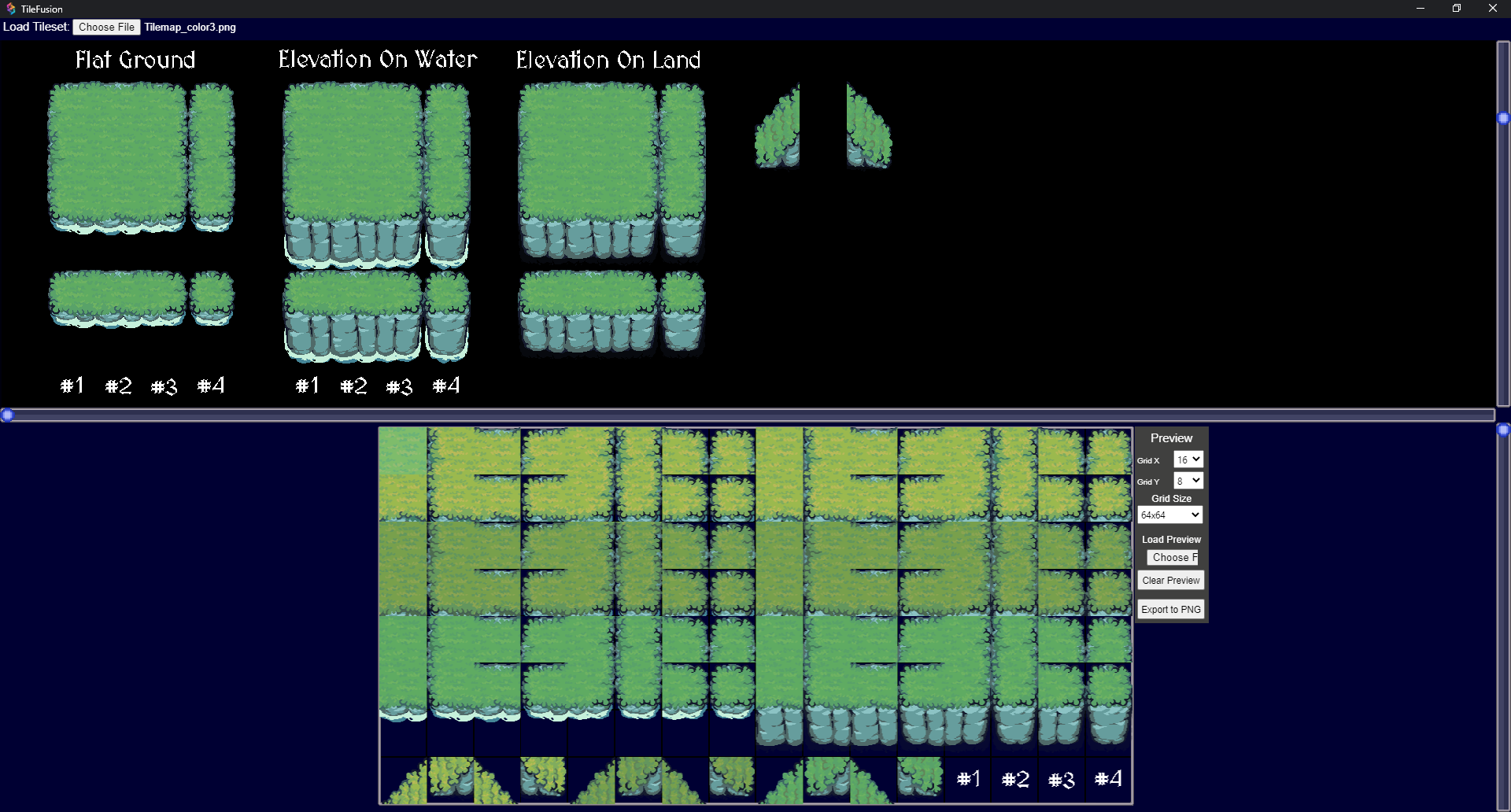
Task: Click the horizontal slider handle below the tileset
Action: click(x=7, y=415)
